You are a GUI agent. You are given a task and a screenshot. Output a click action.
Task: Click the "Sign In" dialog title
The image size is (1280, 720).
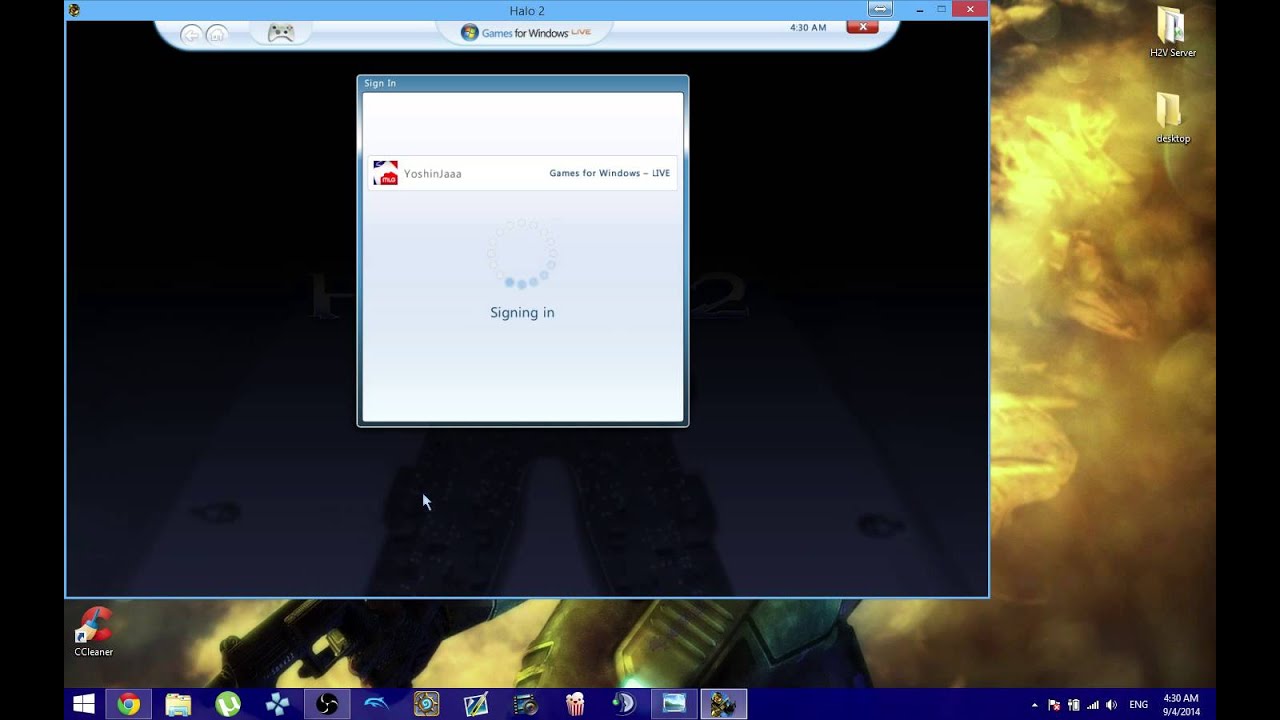pos(380,83)
